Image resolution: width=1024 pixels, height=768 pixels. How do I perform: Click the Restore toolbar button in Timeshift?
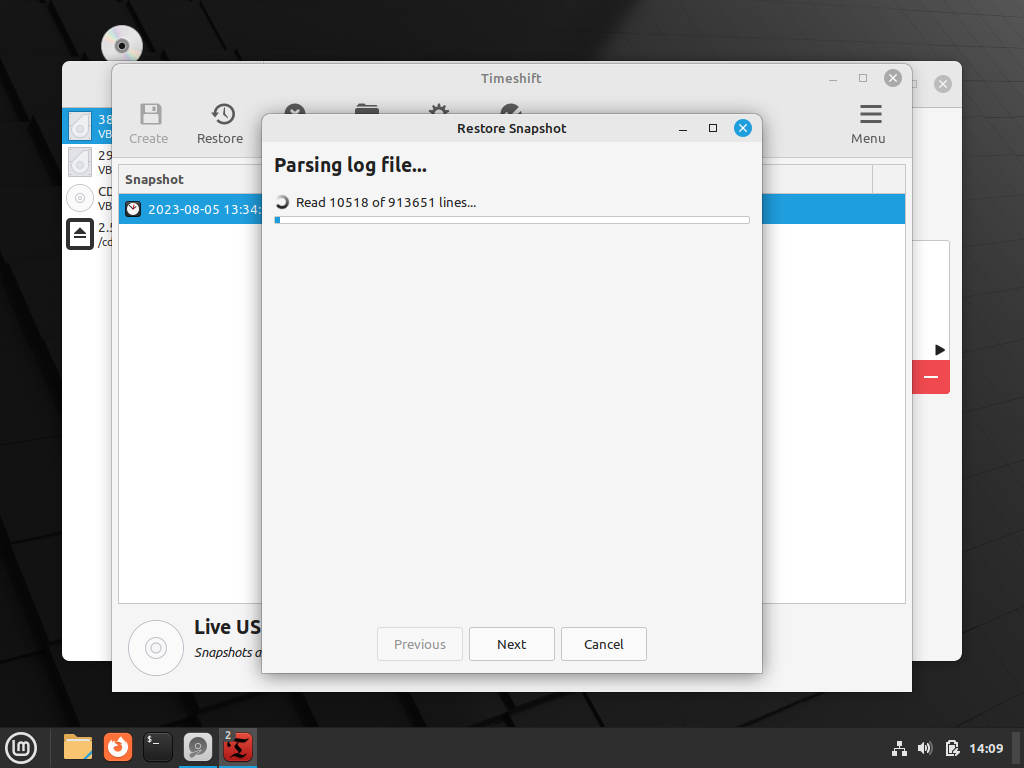point(220,124)
